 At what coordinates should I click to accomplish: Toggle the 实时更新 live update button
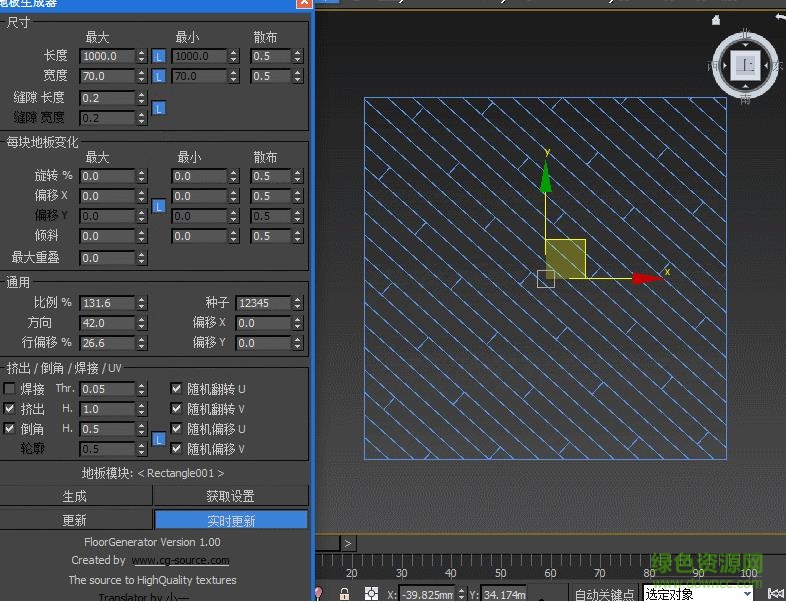tap(231, 520)
